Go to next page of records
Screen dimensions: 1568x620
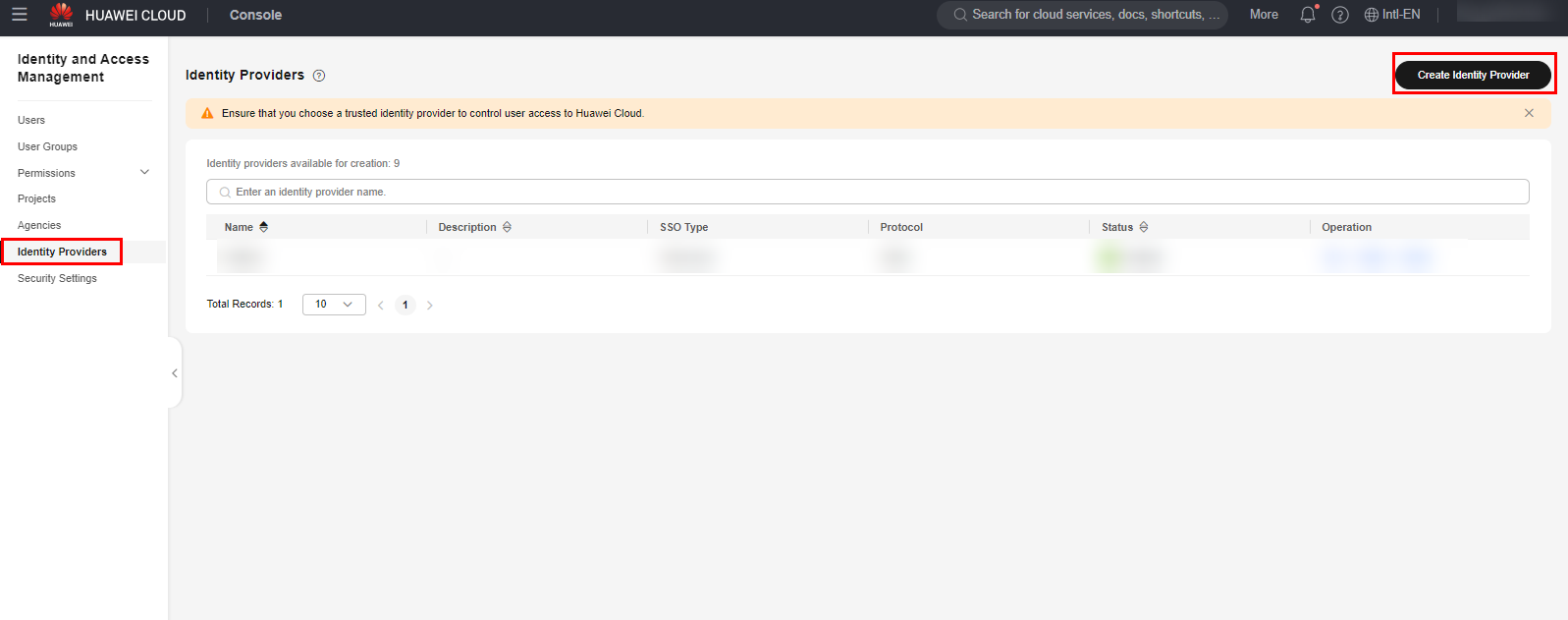(x=430, y=305)
